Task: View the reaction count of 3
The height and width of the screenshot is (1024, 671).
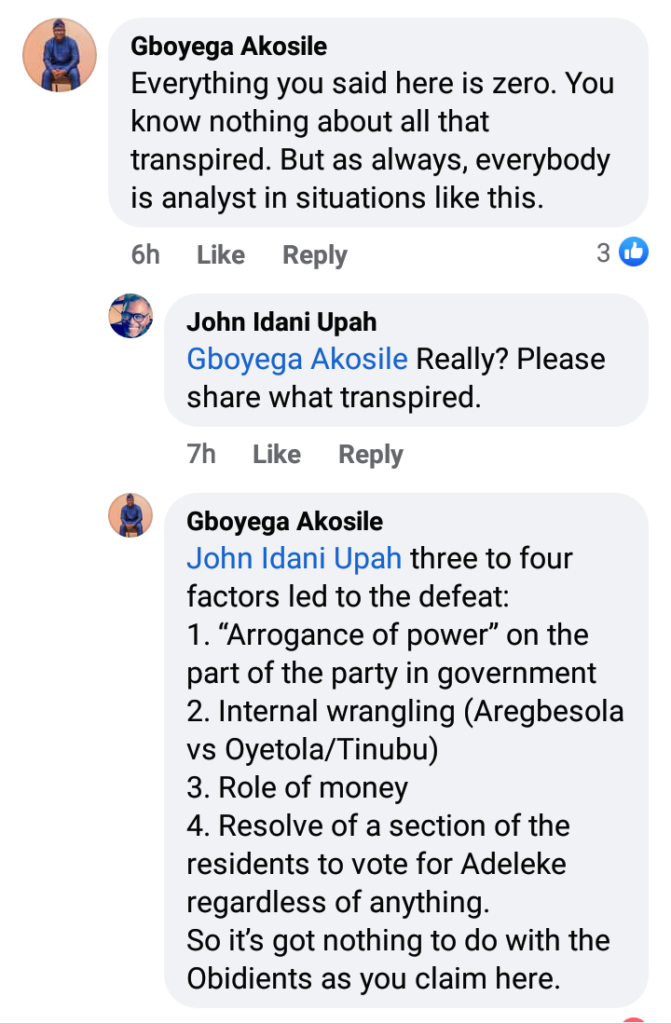Action: [603, 254]
